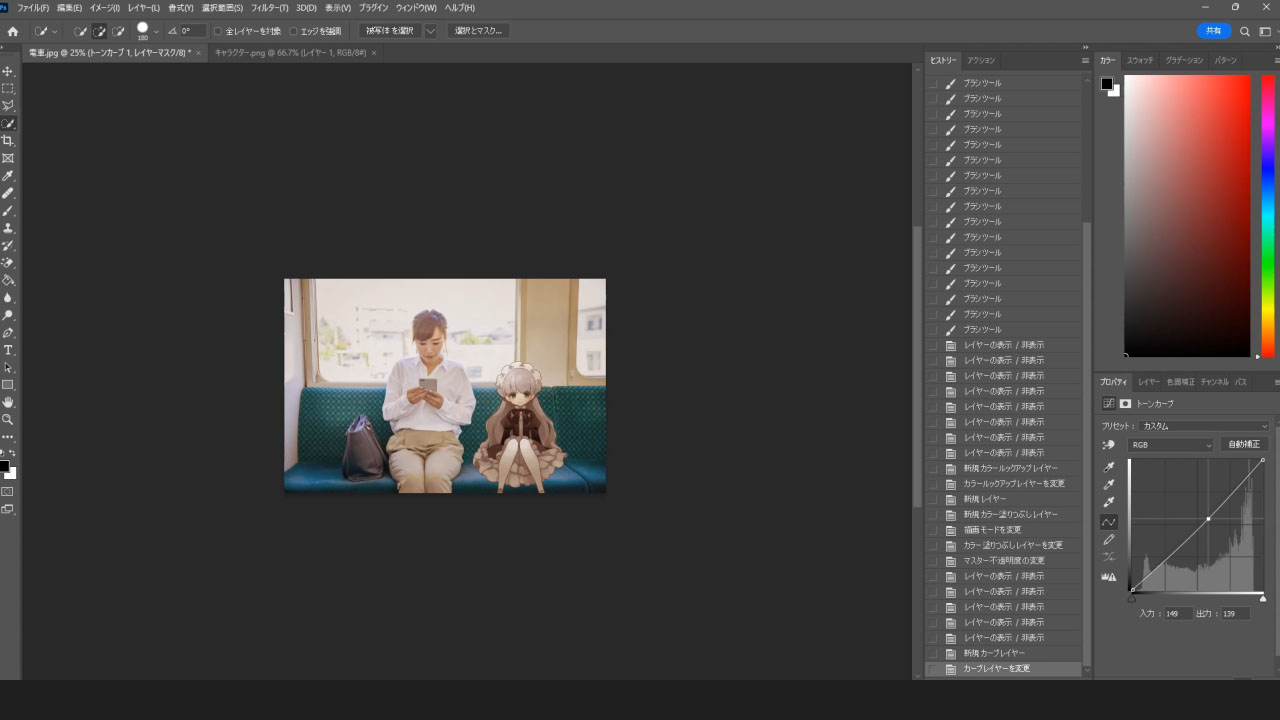
Task: Switch to the レイヤー panel tab
Action: point(1148,382)
